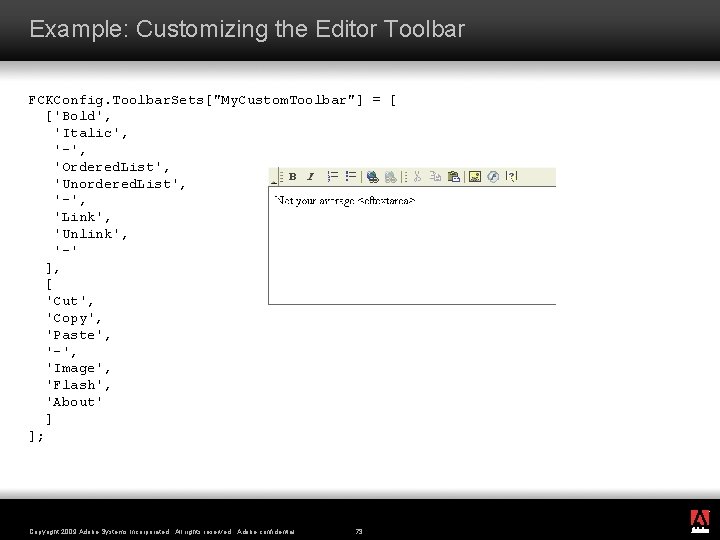Click the 'Unlink' code entry
The height and width of the screenshot is (540, 720).
coord(90,234)
